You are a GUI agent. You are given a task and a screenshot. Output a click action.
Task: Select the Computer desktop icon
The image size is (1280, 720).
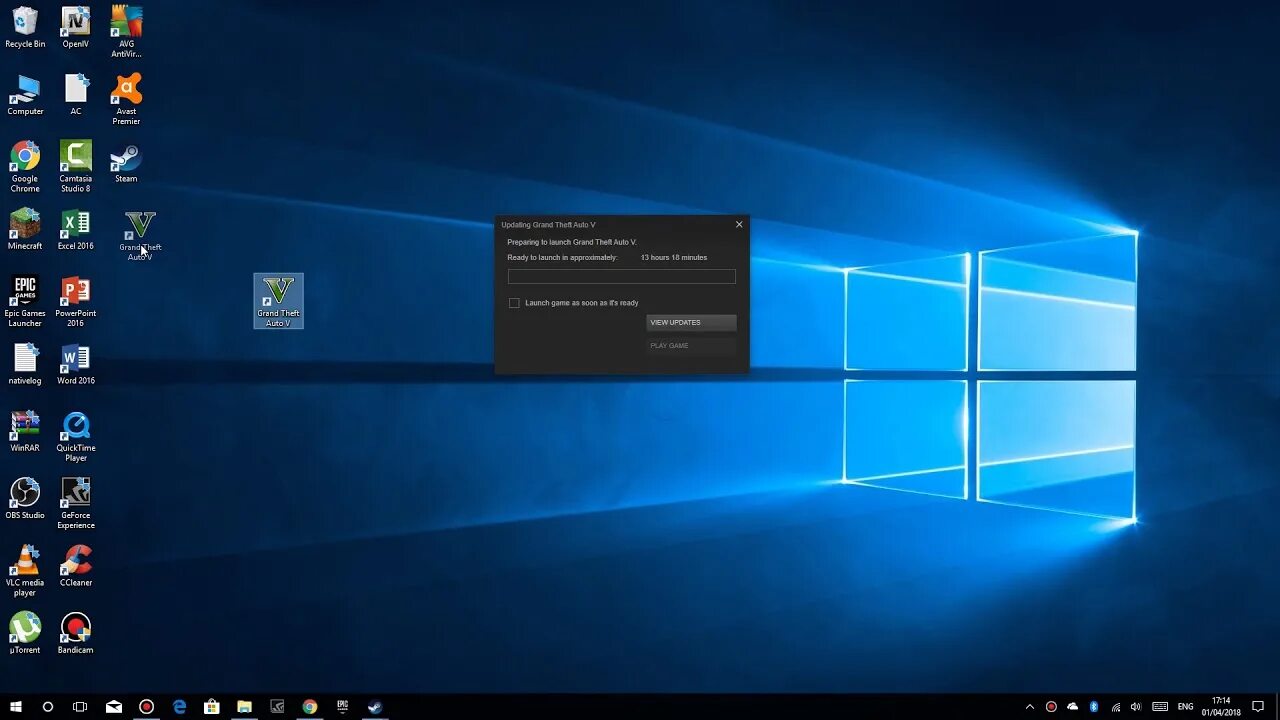(x=25, y=95)
